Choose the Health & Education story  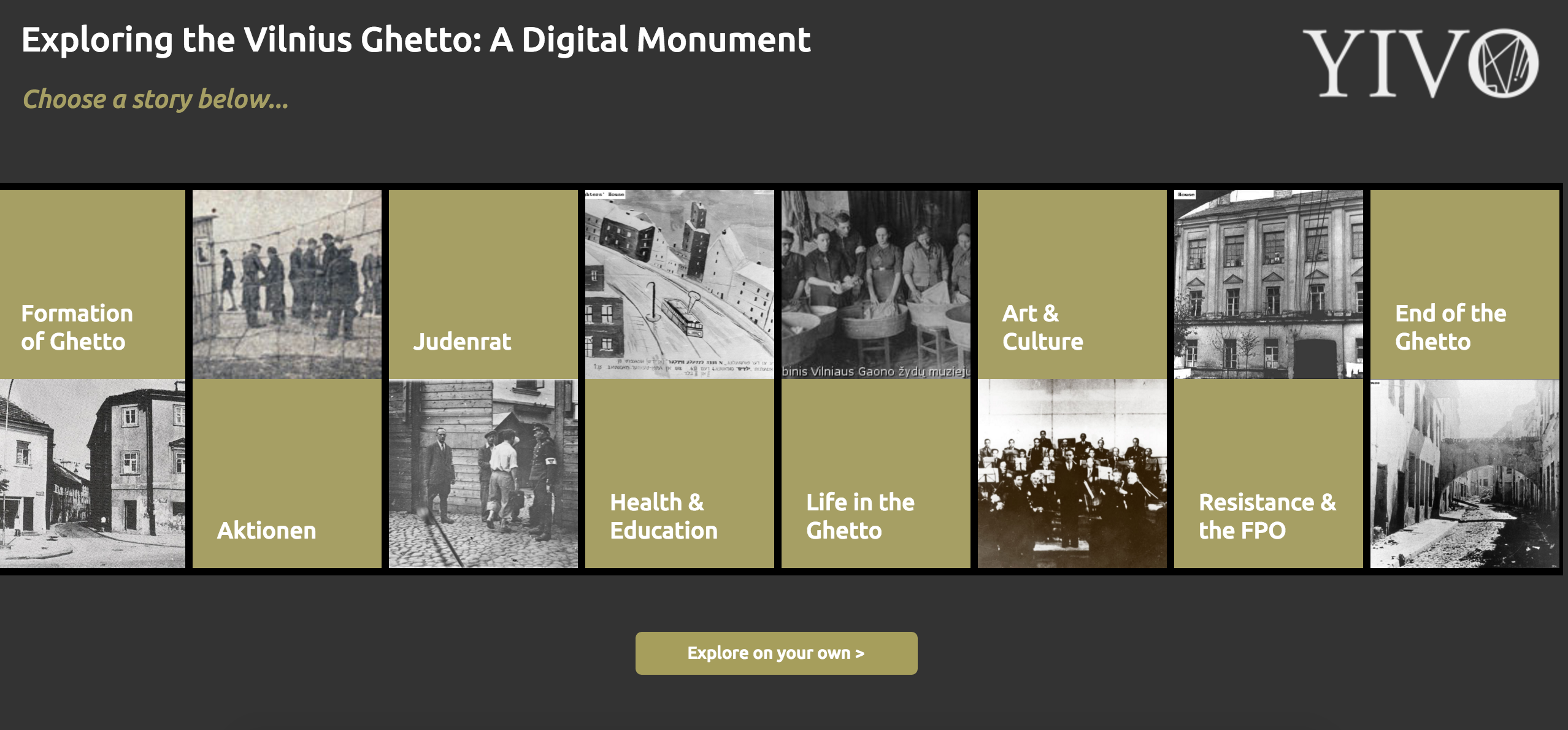(679, 474)
